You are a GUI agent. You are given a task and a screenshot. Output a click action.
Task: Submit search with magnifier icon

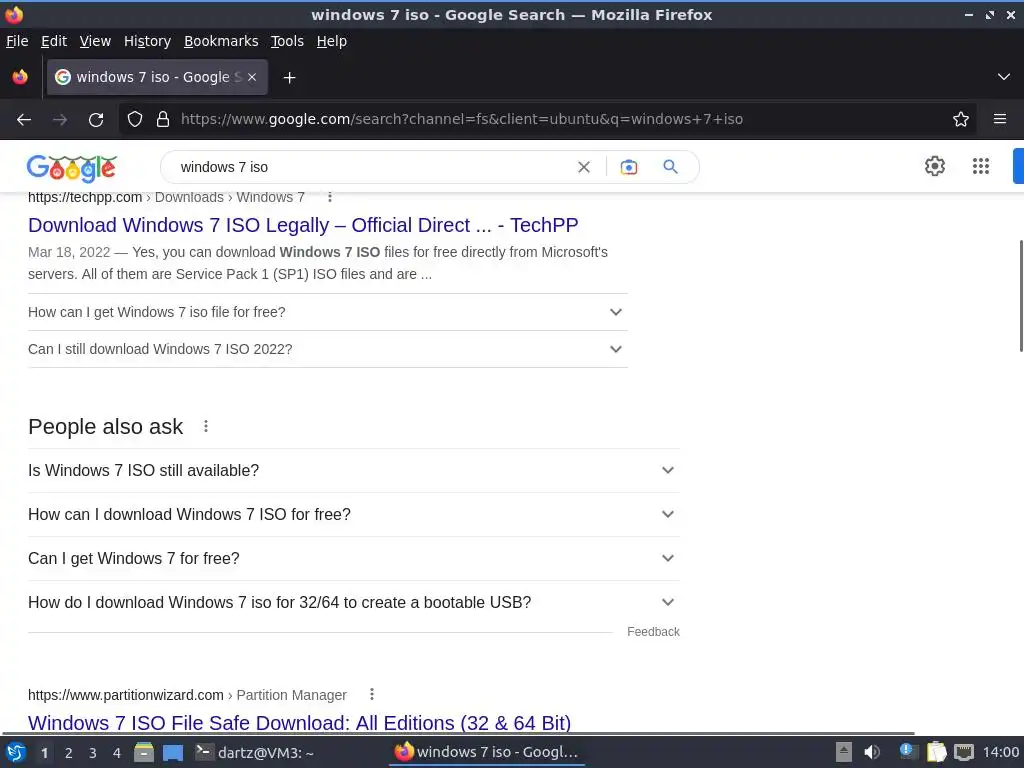point(670,167)
